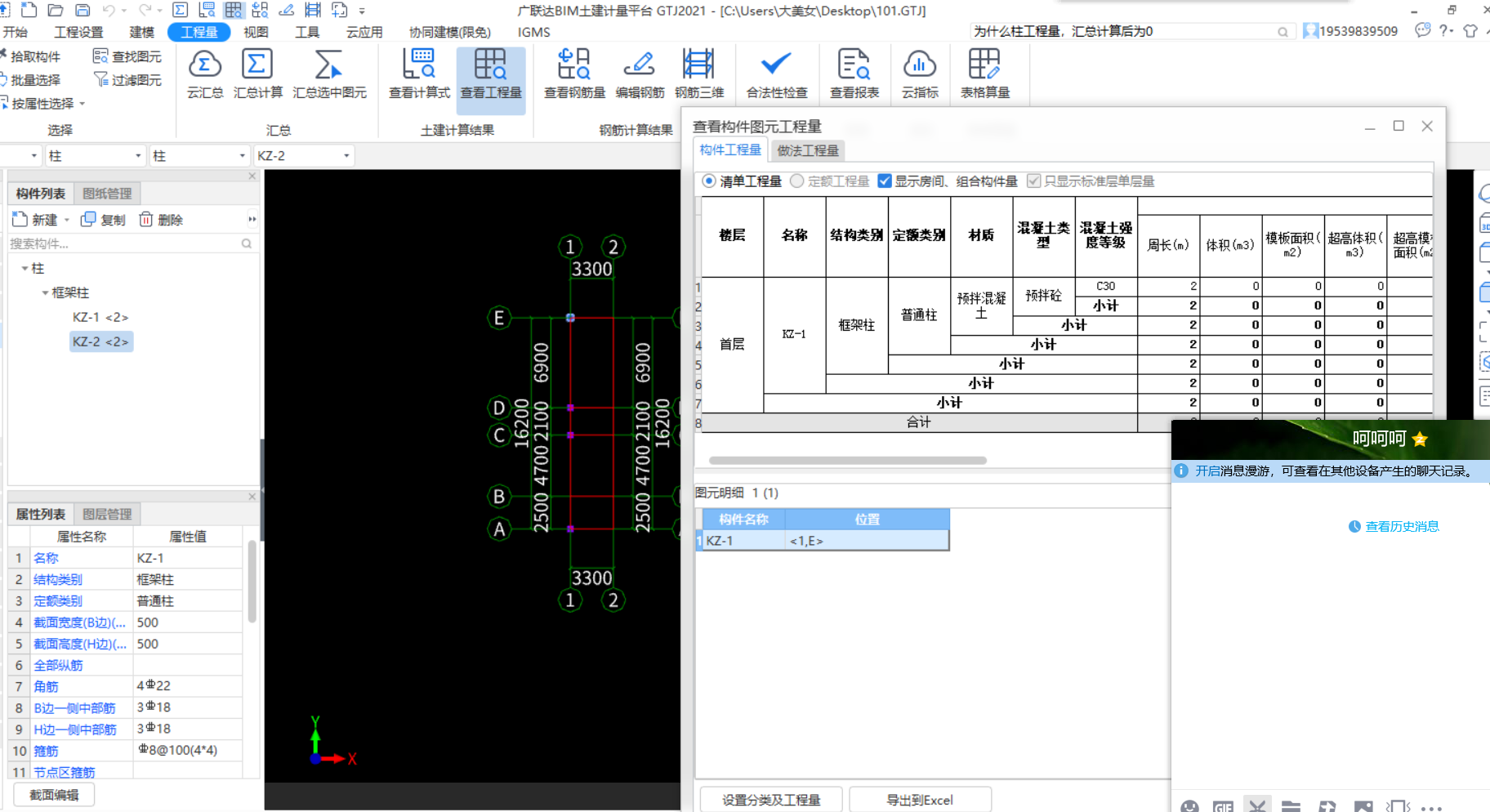Run 合法性检查 validity check
Image resolution: width=1490 pixels, height=812 pixels.
776,74
